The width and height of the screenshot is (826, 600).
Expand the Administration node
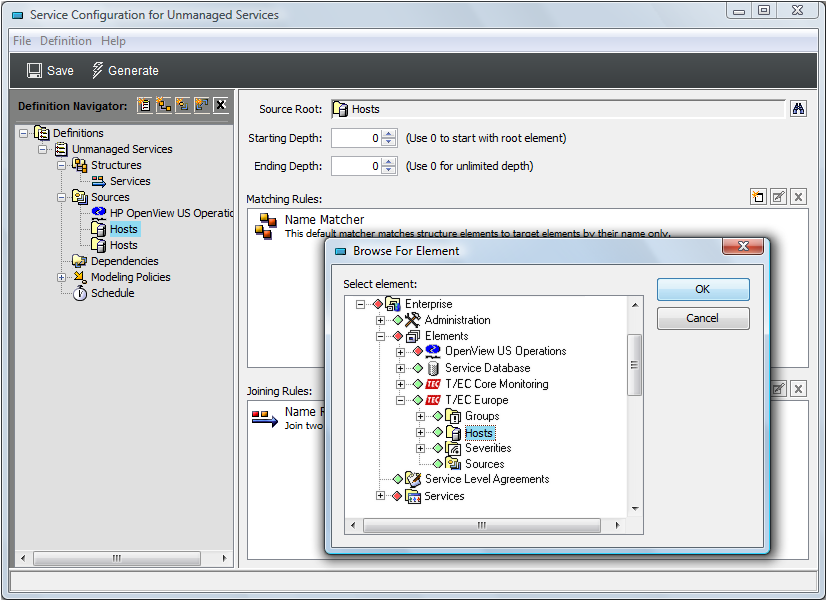380,320
